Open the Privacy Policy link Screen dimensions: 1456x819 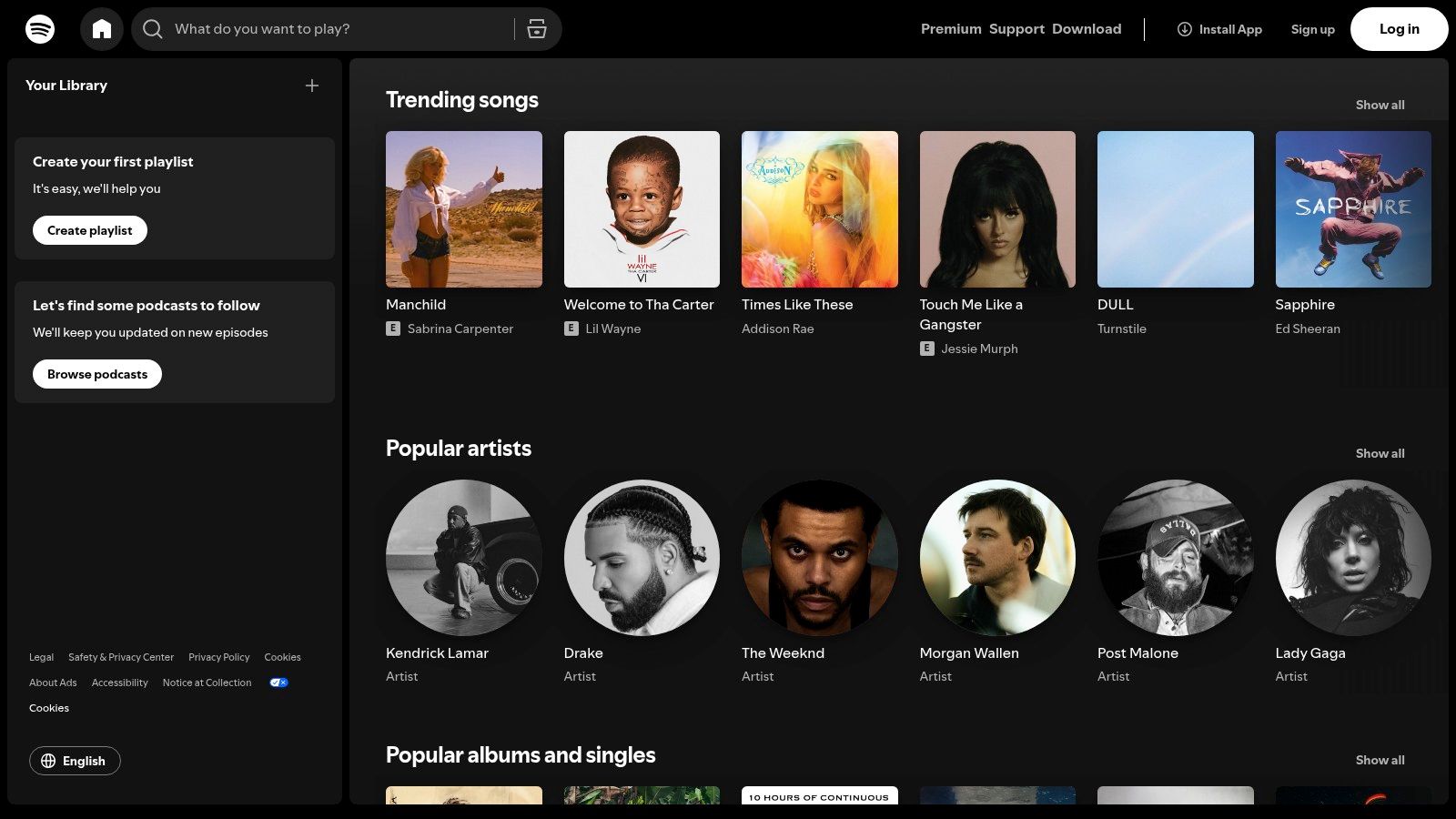click(x=218, y=657)
